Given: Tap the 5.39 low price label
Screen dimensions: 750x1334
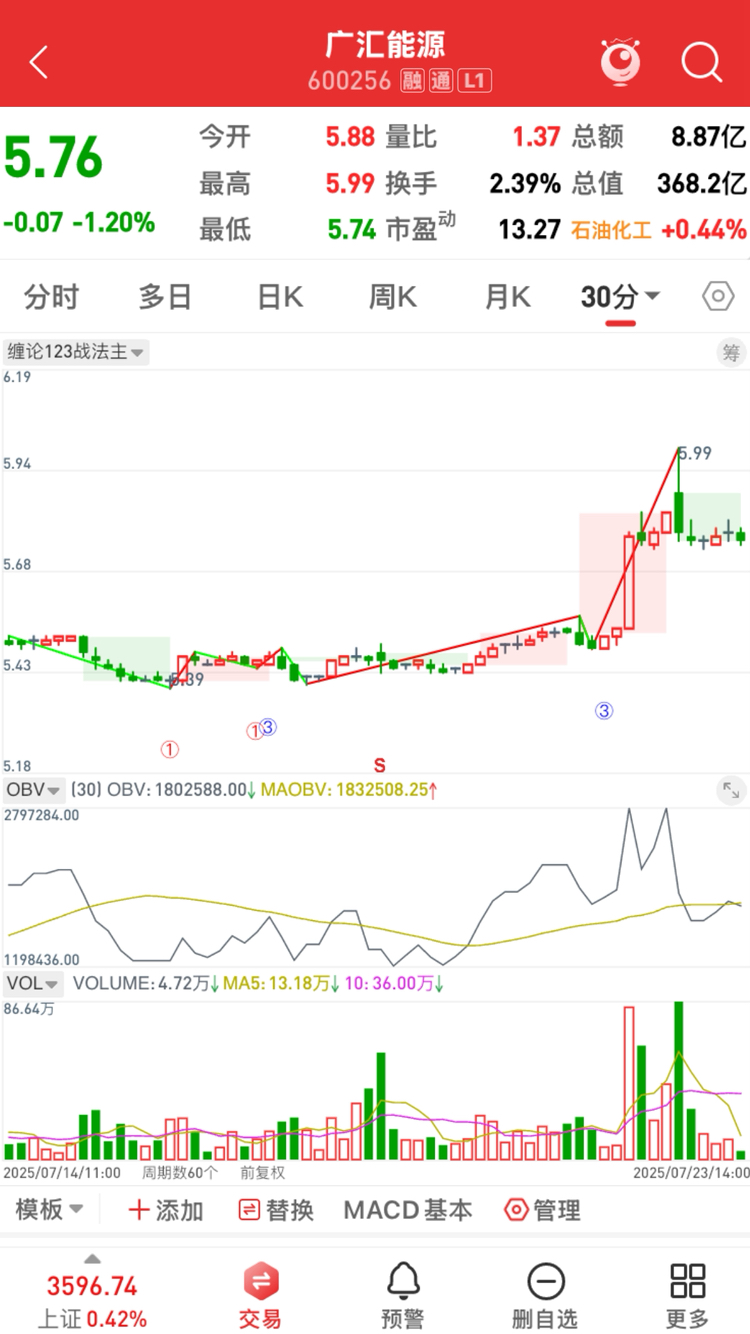Looking at the screenshot, I should pos(188,680).
